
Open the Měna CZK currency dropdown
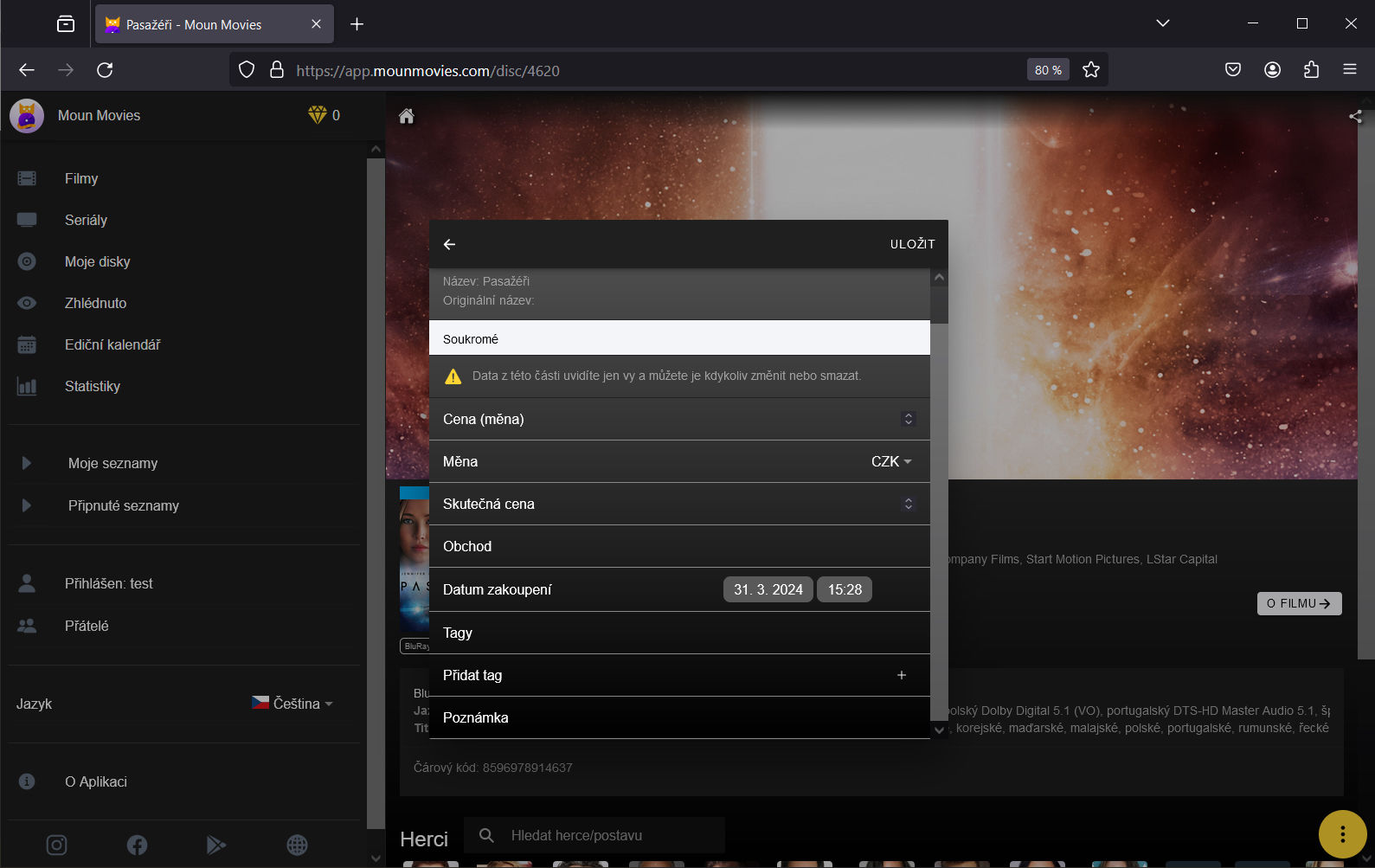tap(891, 462)
